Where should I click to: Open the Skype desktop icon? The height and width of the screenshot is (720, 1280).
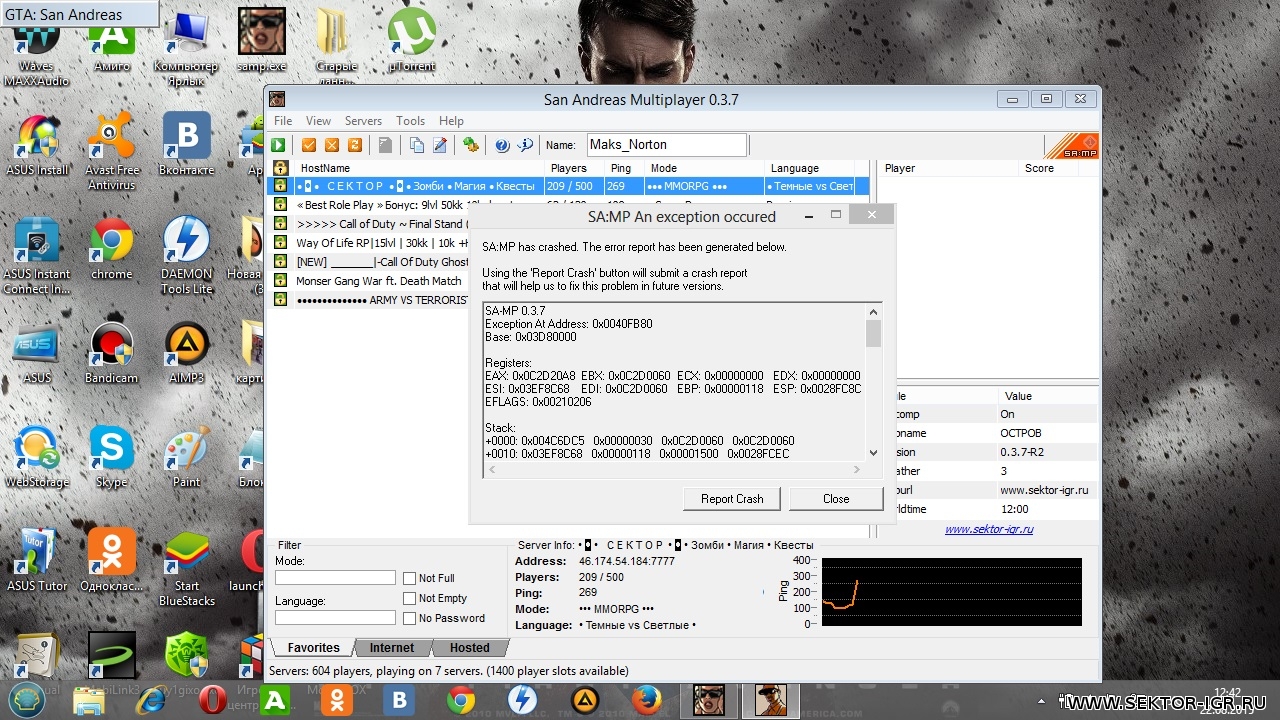(111, 457)
